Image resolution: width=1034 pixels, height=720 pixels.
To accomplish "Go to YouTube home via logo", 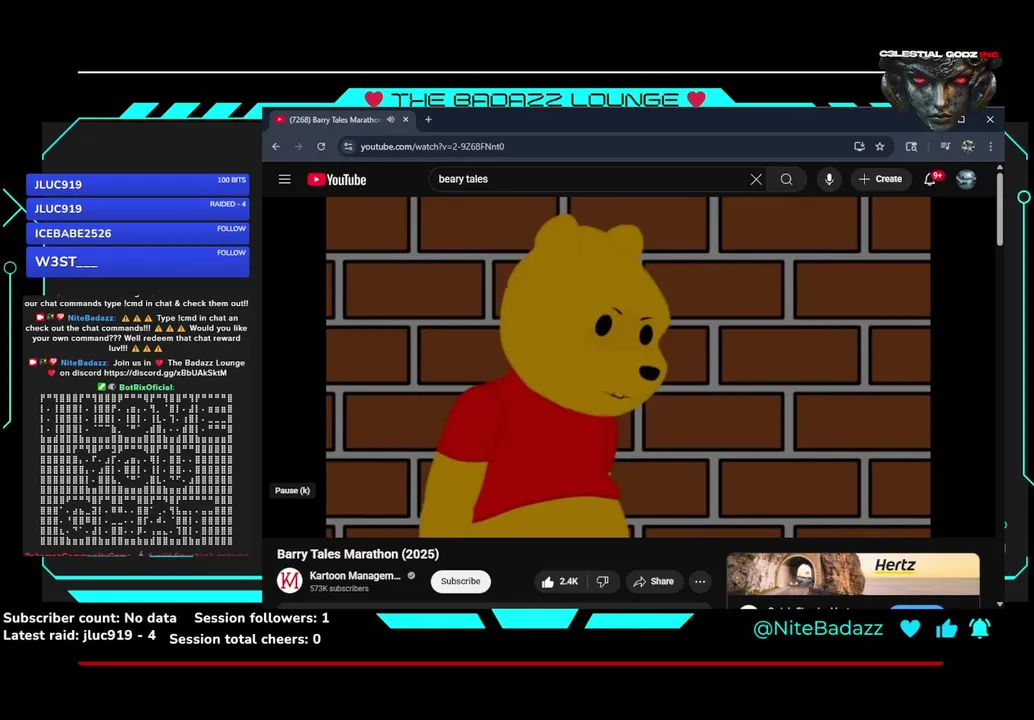I will [x=336, y=179].
